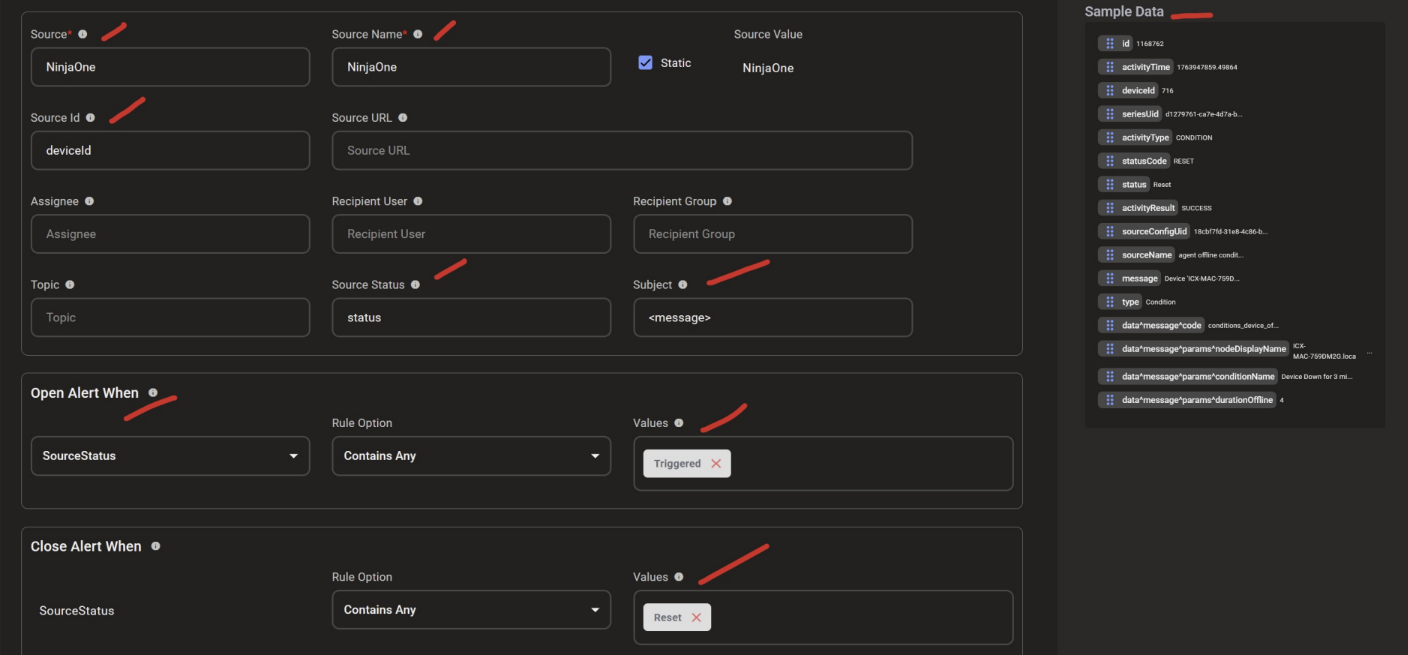Remove the Triggered value chip
The height and width of the screenshot is (655, 1408).
point(716,464)
